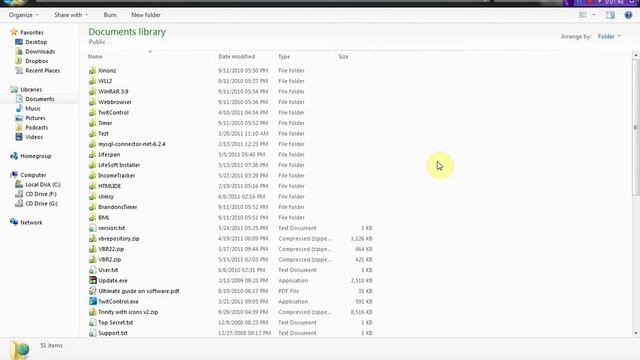Select the Tezt folder icon
This screenshot has width=640, height=360.
pyautogui.click(x=93, y=133)
